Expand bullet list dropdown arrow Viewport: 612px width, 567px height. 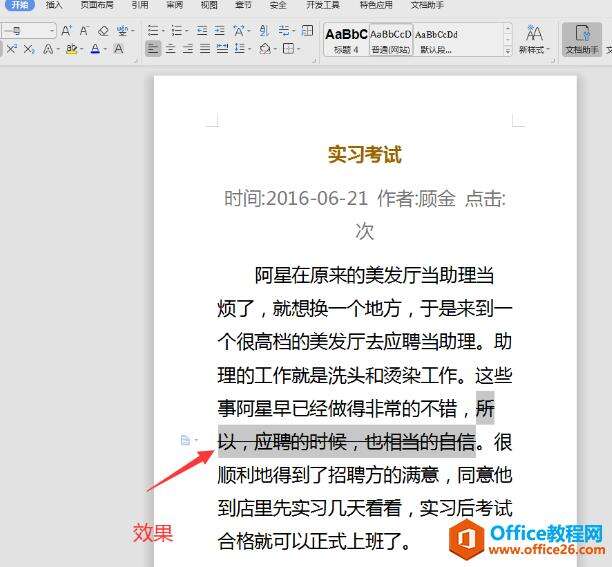coord(163,30)
